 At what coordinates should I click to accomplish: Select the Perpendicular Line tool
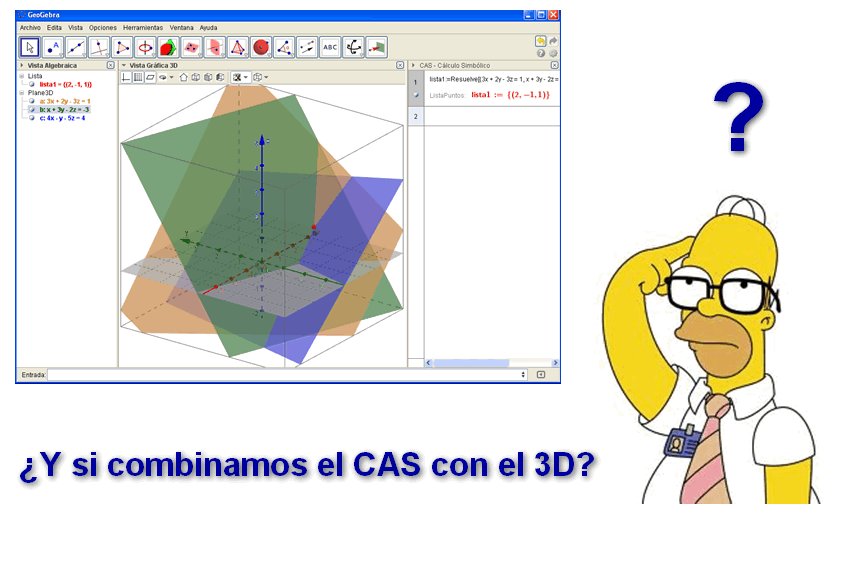99,48
